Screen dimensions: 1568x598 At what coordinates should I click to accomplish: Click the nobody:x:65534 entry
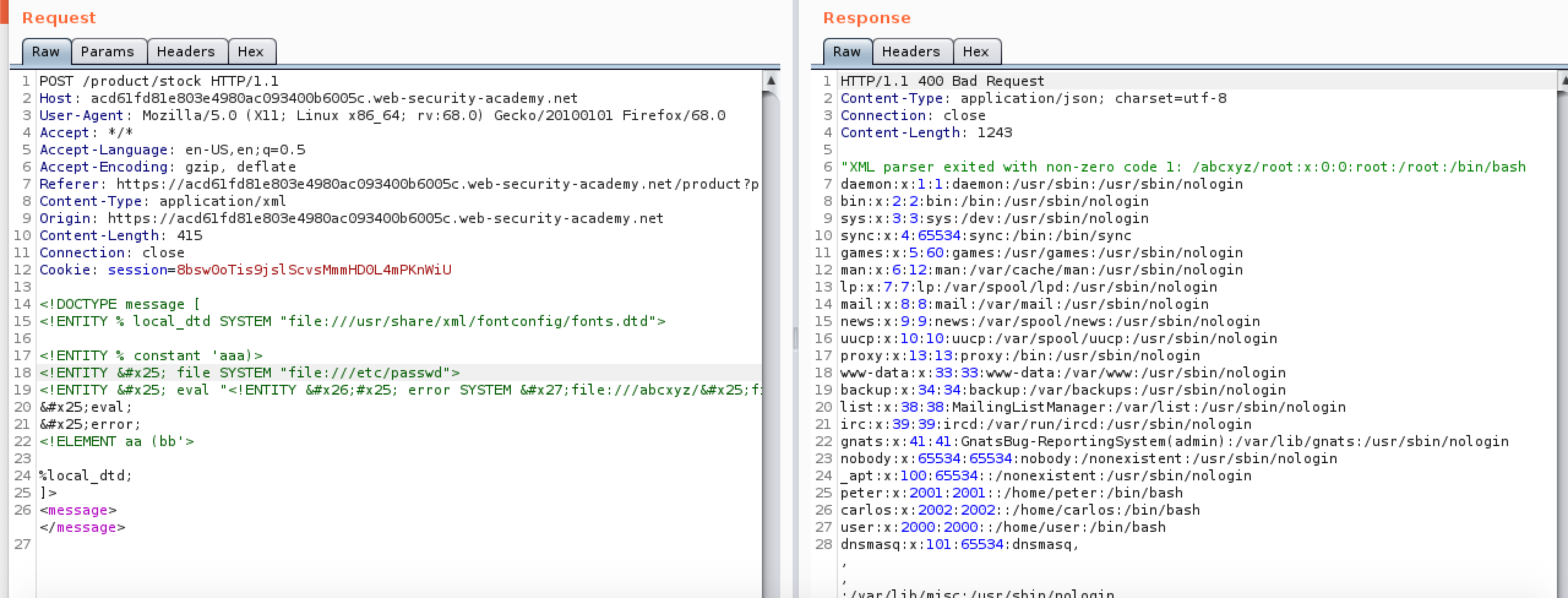click(x=1089, y=458)
